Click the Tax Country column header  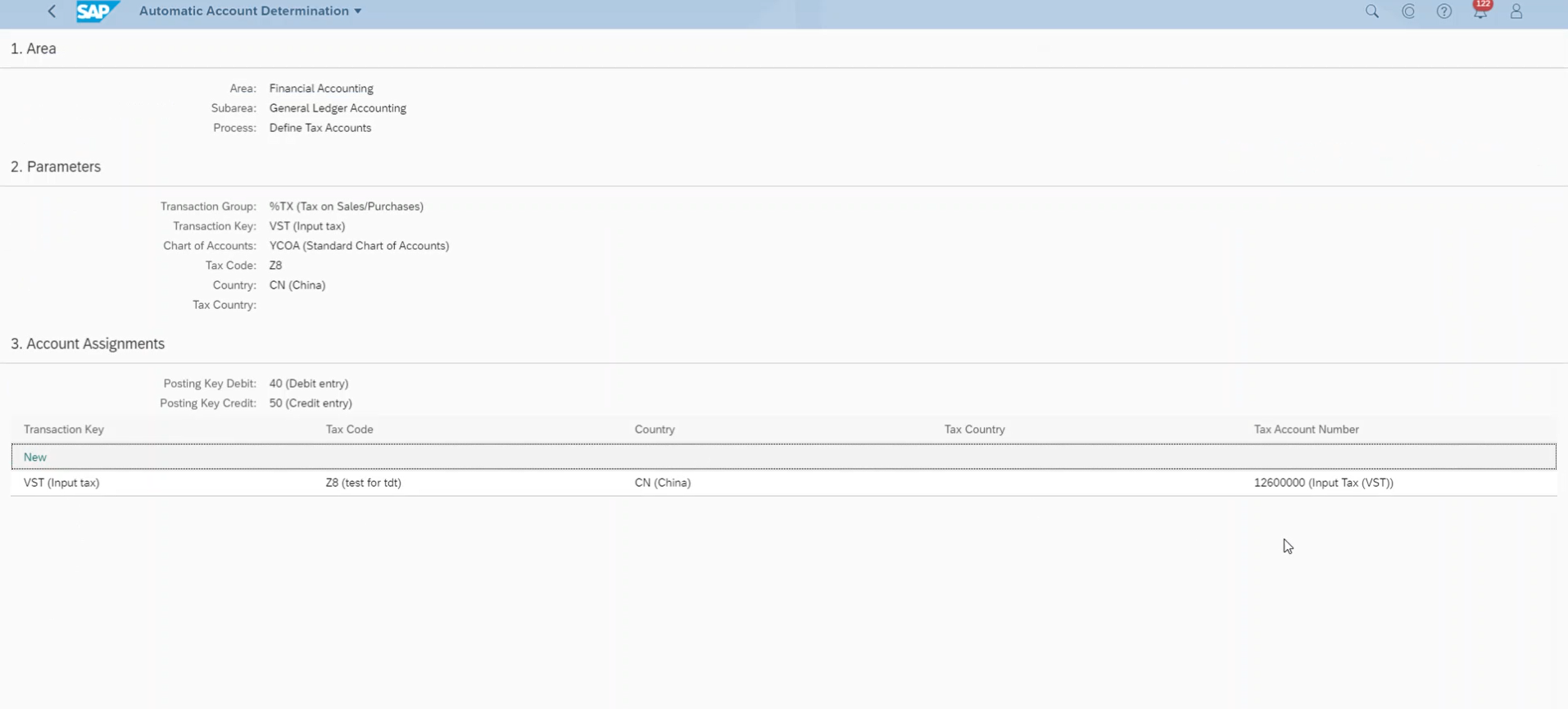(974, 429)
